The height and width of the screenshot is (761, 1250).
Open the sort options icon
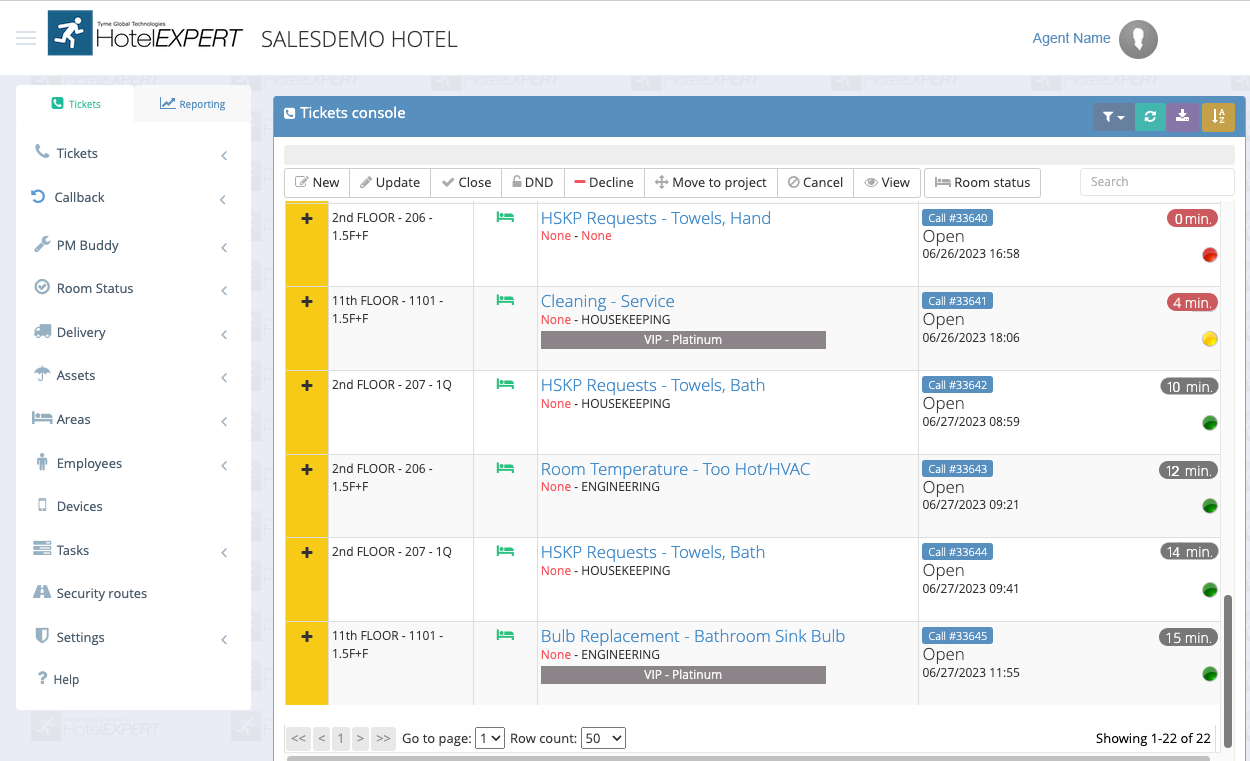[1218, 117]
